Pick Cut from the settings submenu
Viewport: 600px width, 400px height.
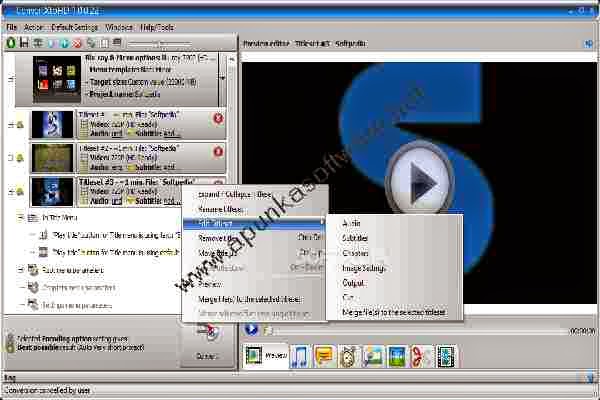(x=394, y=297)
